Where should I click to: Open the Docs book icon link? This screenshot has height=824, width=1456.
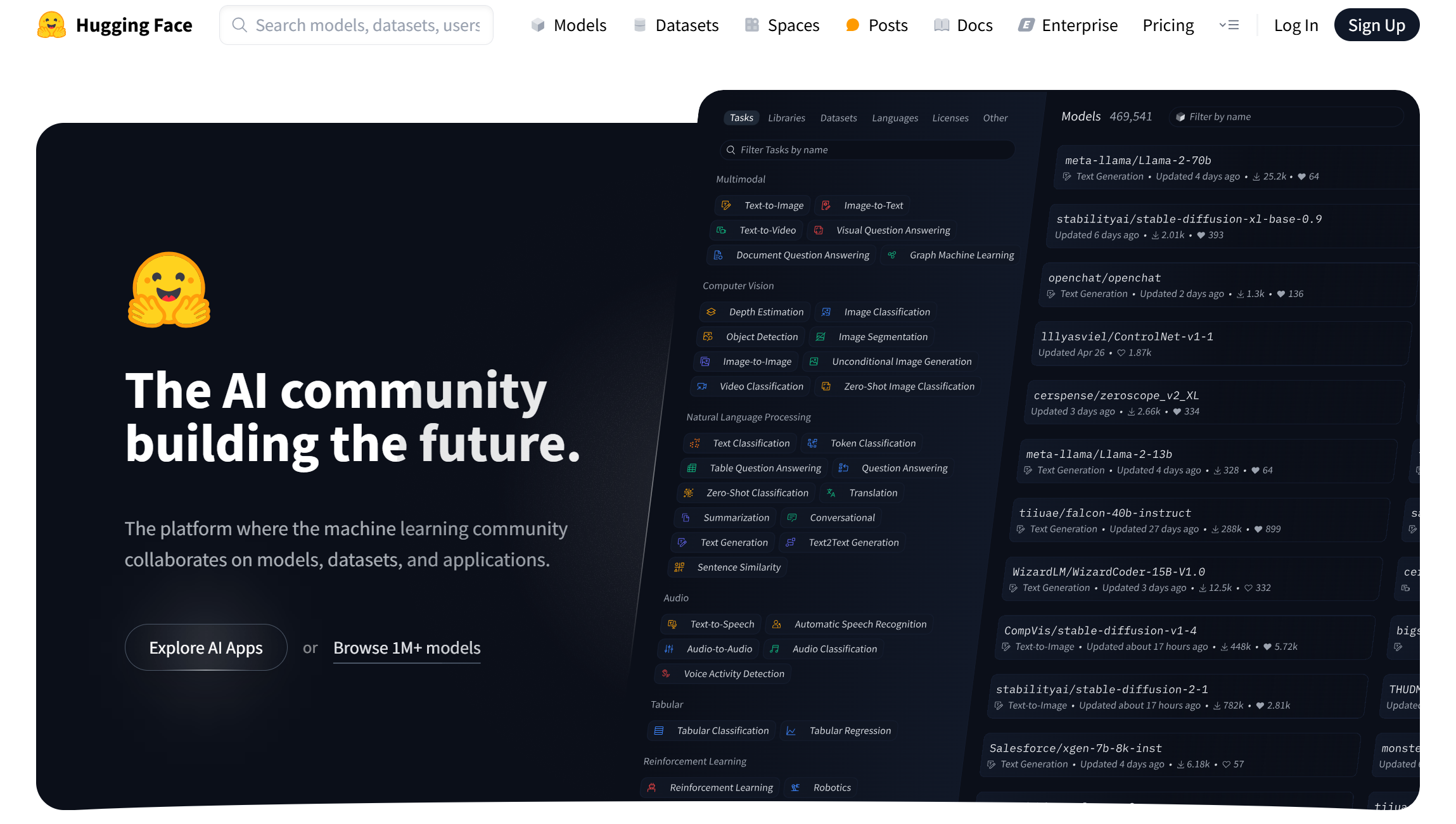click(x=942, y=25)
